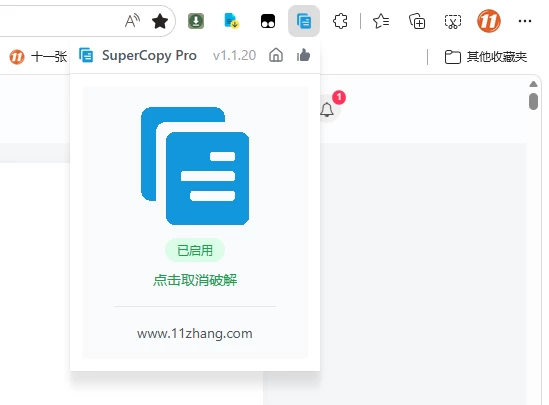
Task: Click the SuperCopy Pro logo in popup header
Action: [86, 55]
